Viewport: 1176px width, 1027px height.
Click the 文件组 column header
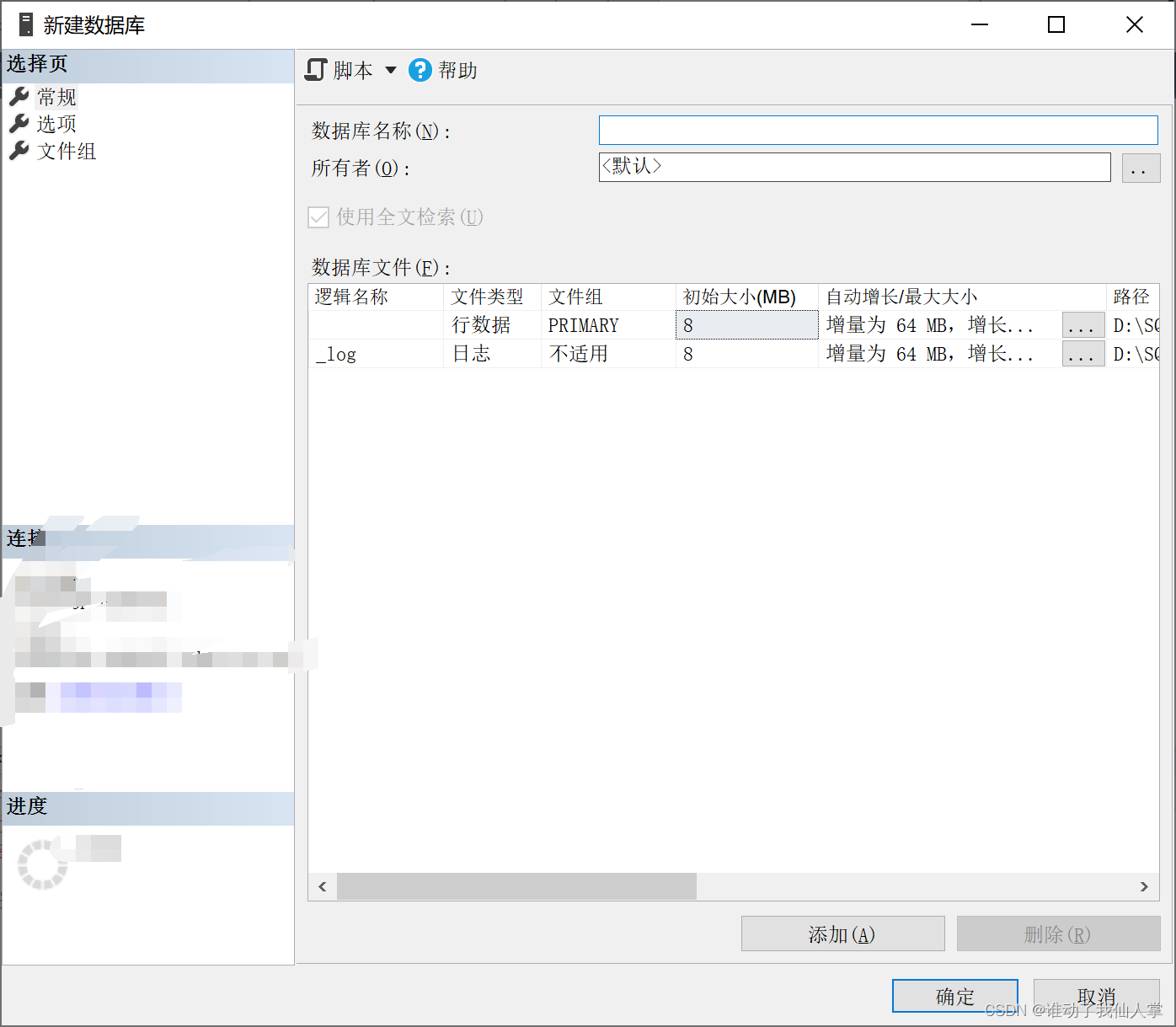point(608,297)
